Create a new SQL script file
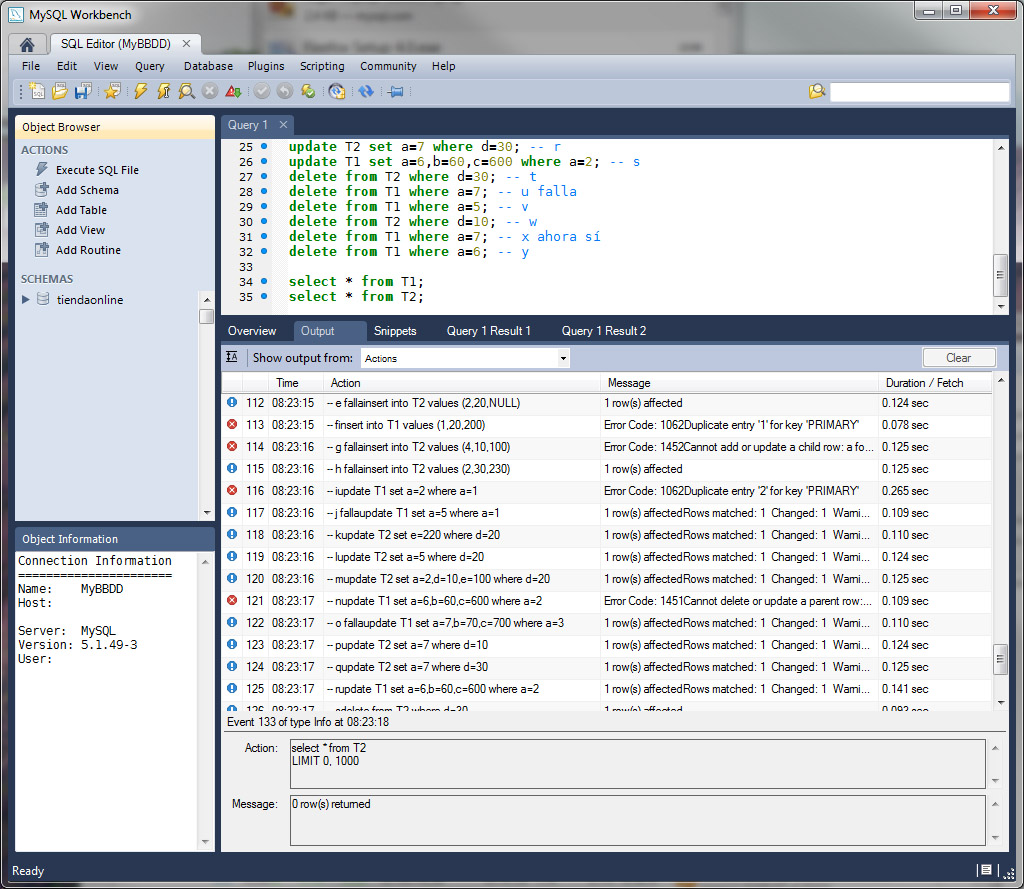This screenshot has width=1024, height=889. coord(36,91)
